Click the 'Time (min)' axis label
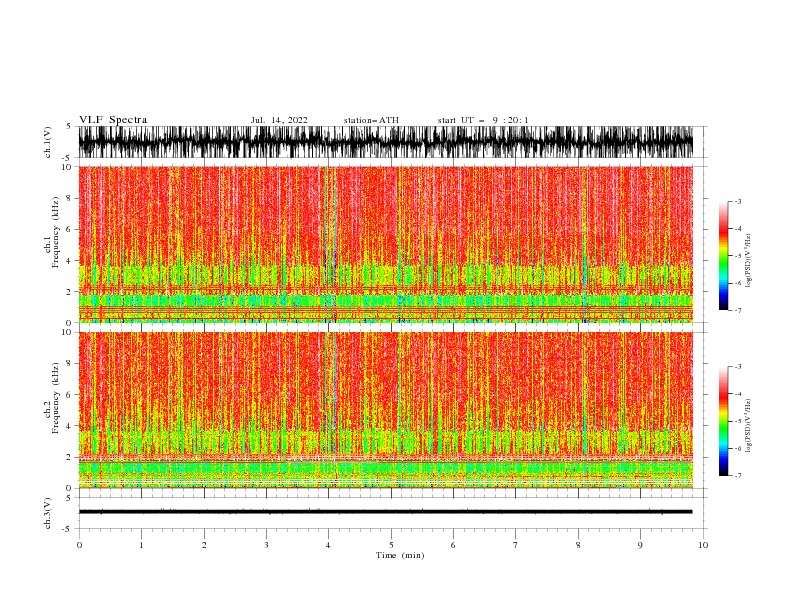This screenshot has width=792, height=612. (400, 555)
